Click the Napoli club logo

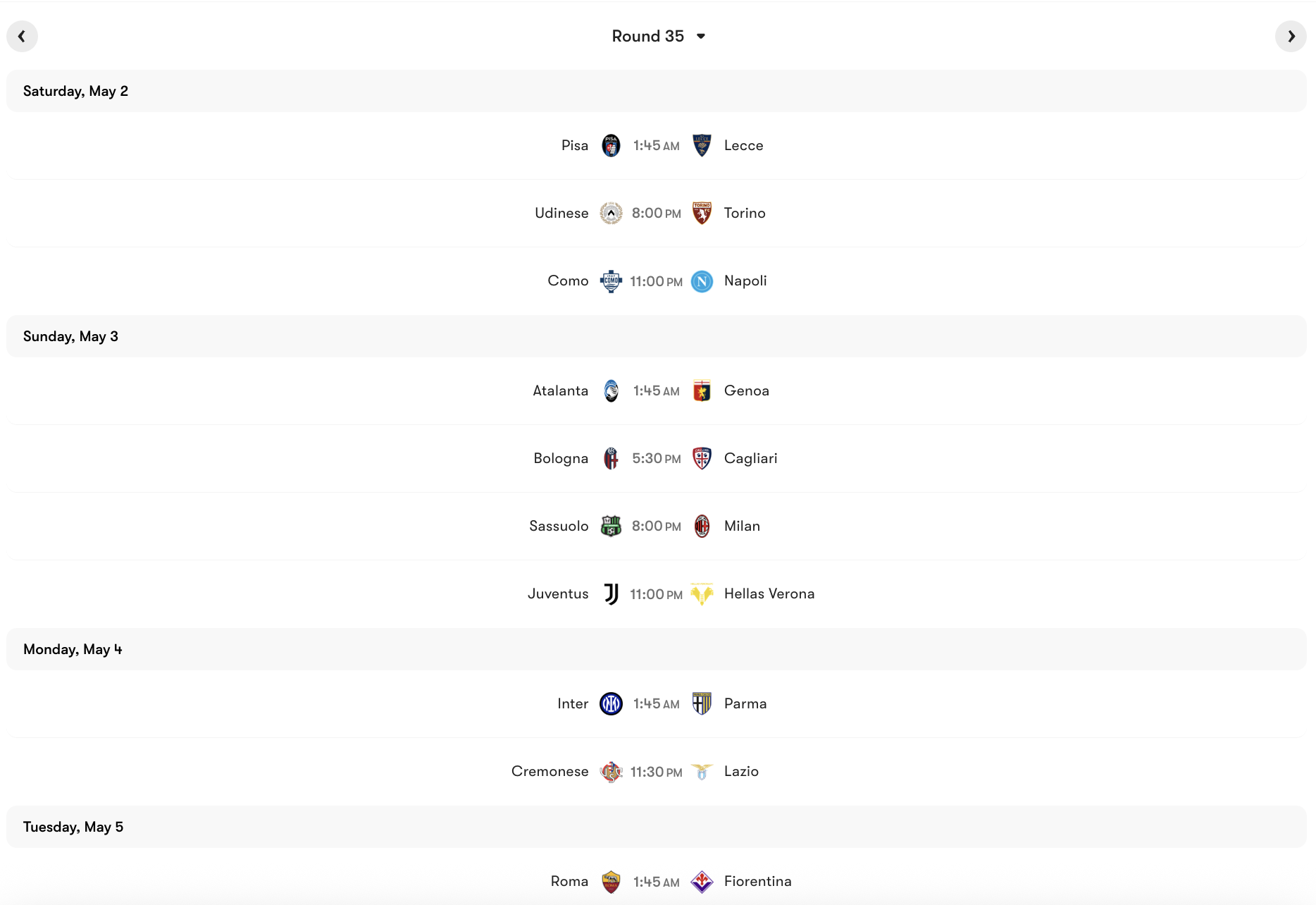(x=702, y=281)
